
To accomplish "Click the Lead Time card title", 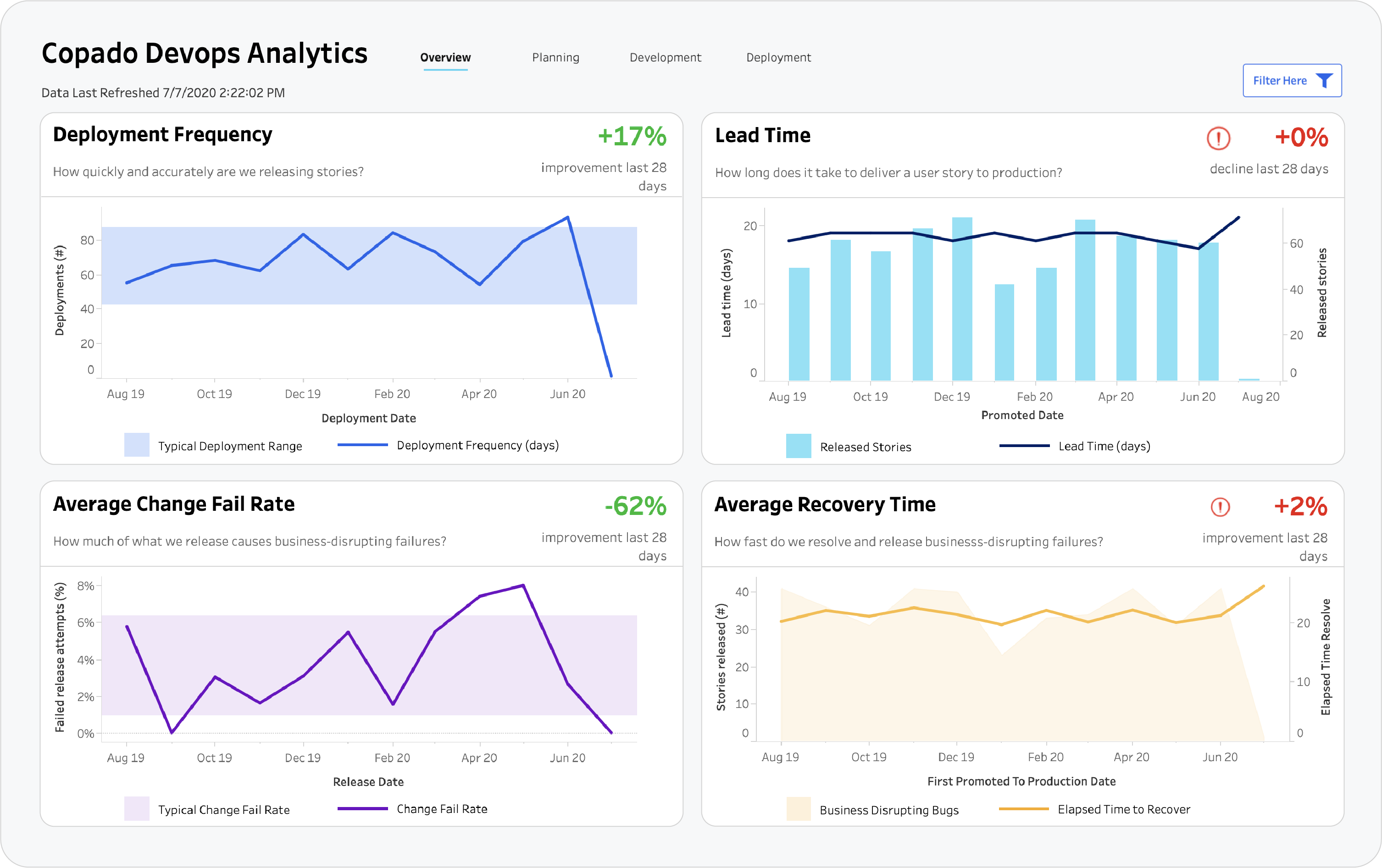I will (763, 135).
